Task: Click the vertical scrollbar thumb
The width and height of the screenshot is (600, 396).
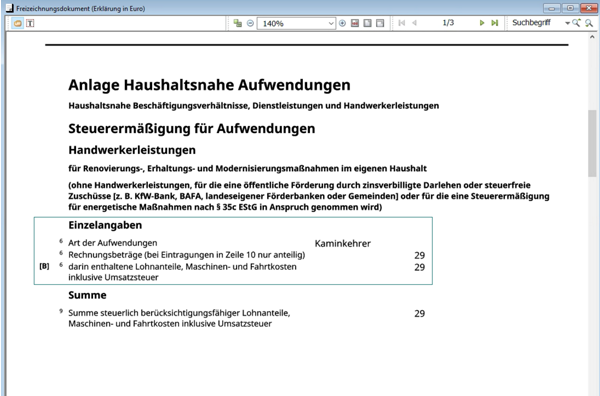Action: point(592,143)
